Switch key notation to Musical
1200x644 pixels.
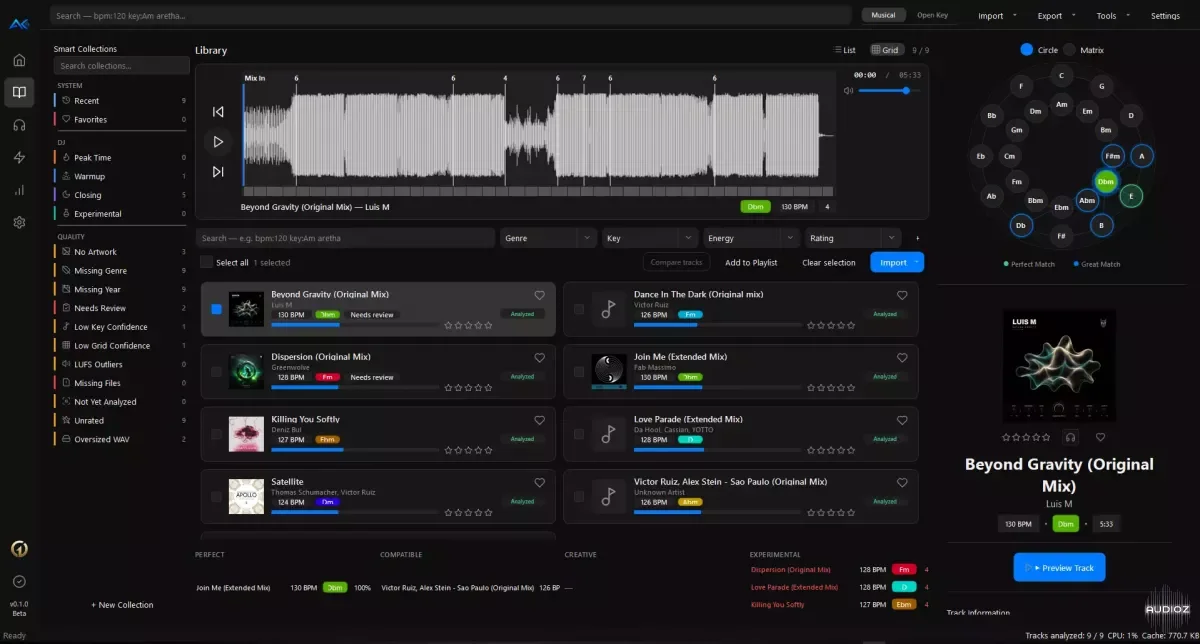pyautogui.click(x=883, y=15)
